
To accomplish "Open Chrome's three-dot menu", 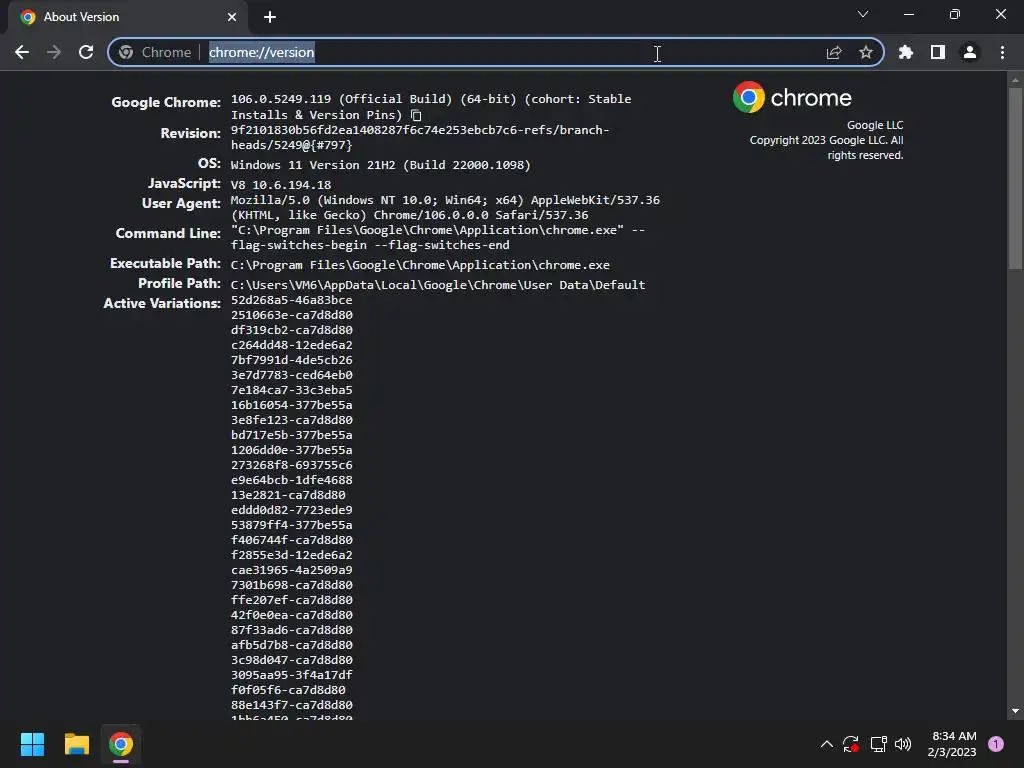I will pos(1002,52).
